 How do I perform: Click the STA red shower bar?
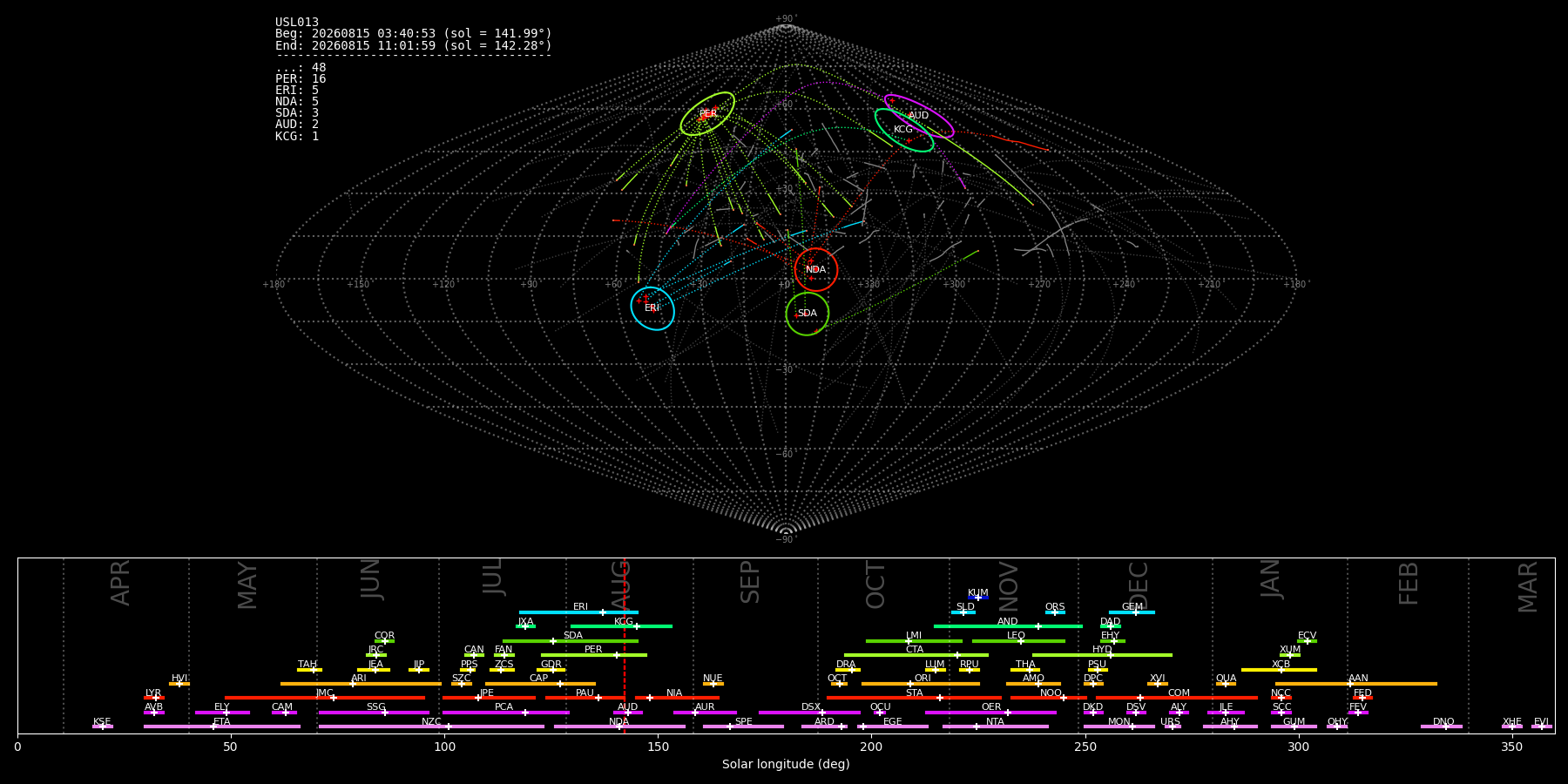(x=914, y=698)
